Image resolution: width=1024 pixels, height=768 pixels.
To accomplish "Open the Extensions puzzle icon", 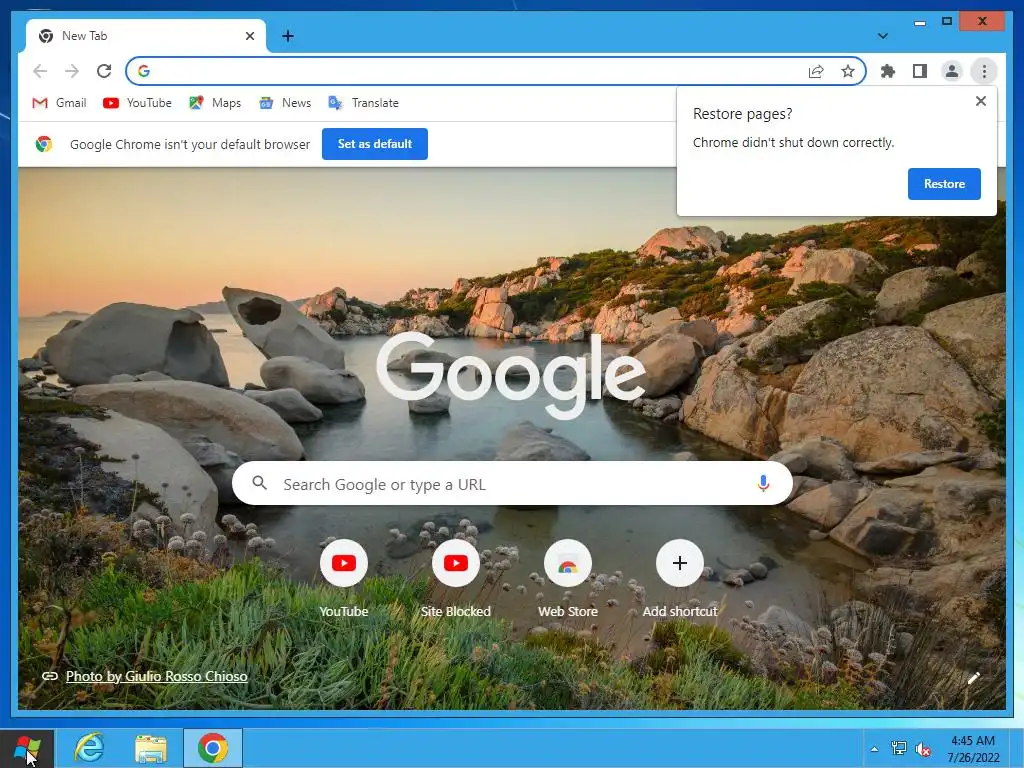I will tap(888, 71).
